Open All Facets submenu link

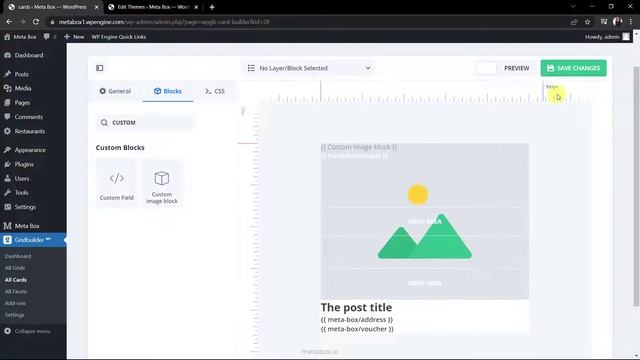click(x=16, y=291)
